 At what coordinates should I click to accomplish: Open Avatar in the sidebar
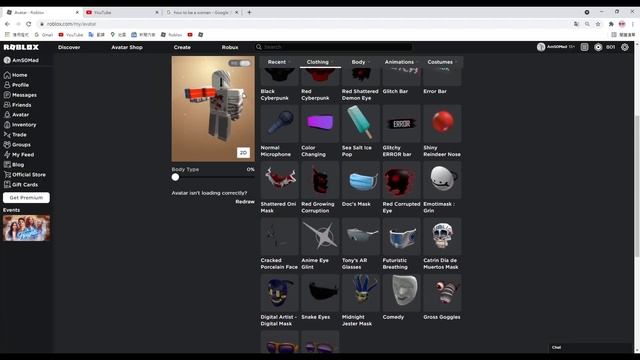click(x=16, y=115)
